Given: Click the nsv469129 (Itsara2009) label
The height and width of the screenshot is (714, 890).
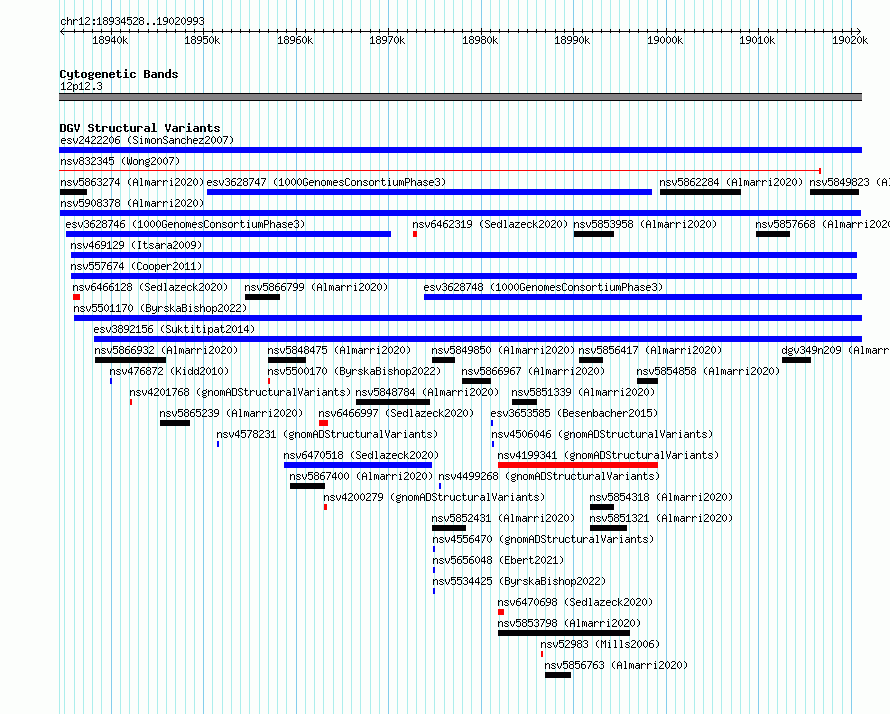Looking at the screenshot, I should [x=136, y=245].
